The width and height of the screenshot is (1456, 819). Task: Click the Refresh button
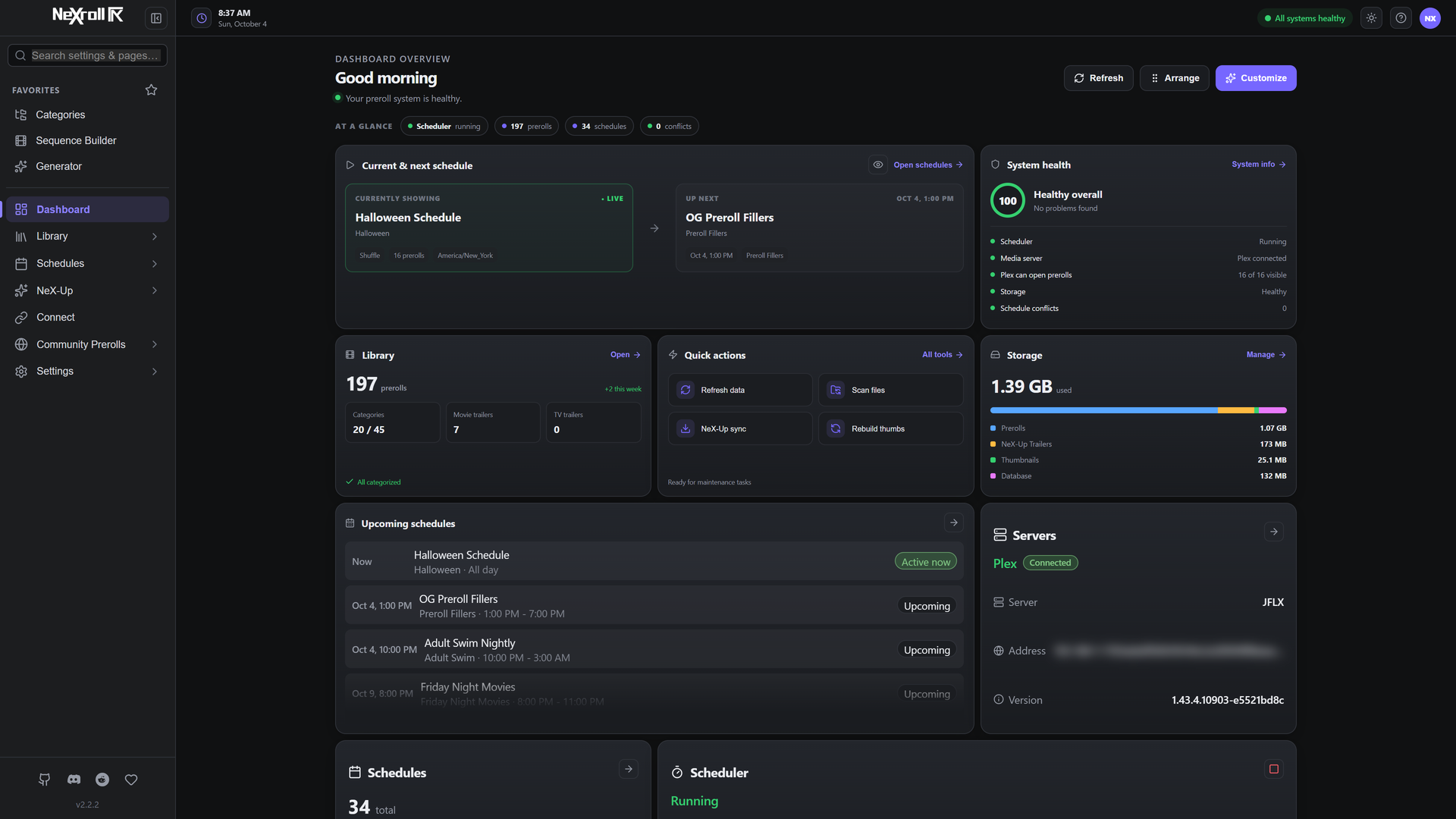coord(1098,78)
